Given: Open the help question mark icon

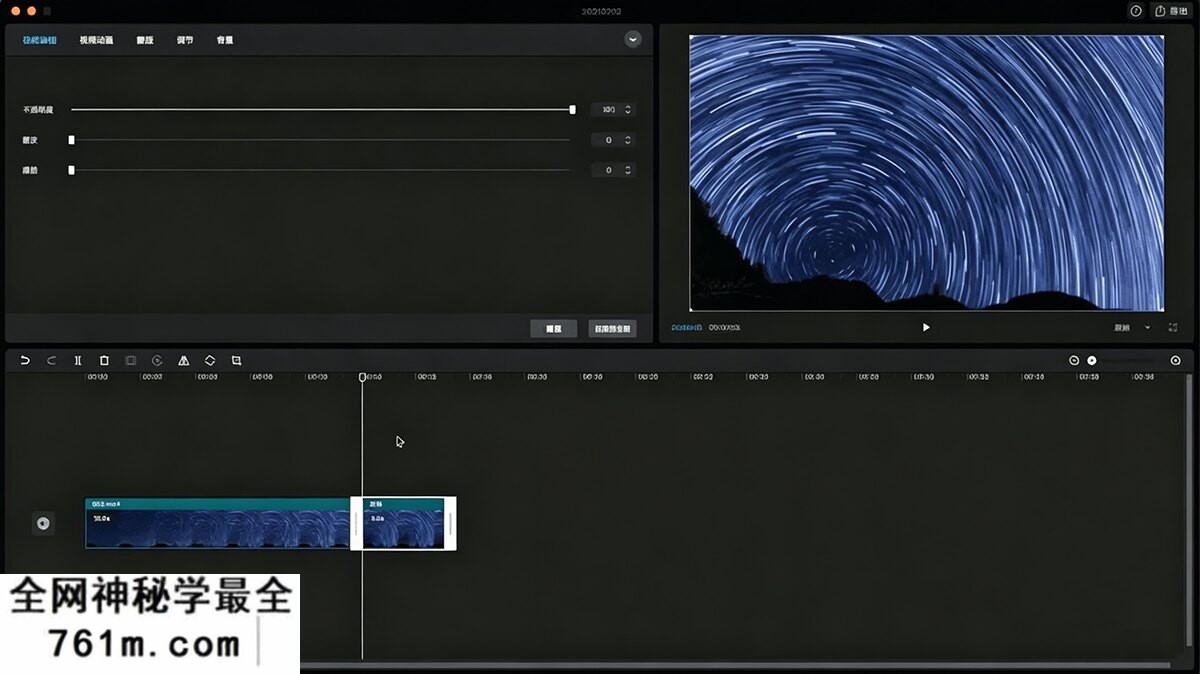Looking at the screenshot, I should (1136, 11).
